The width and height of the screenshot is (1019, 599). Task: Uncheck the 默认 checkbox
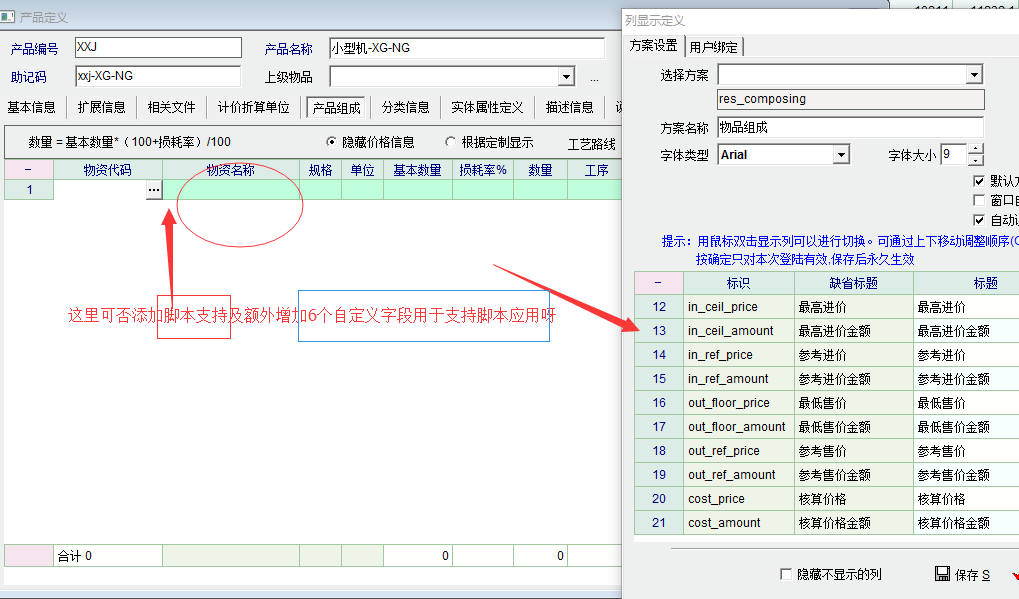point(979,181)
